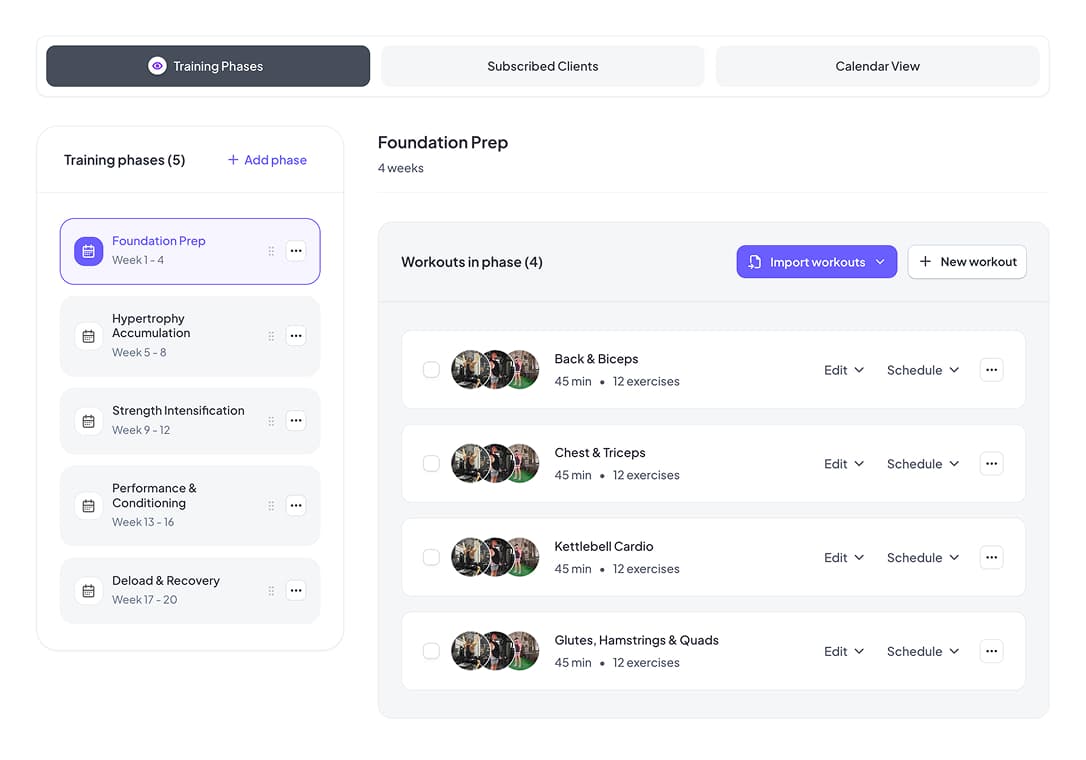Click the eye icon in Training Phases tab
This screenshot has height=760, width=1086.
tap(157, 66)
